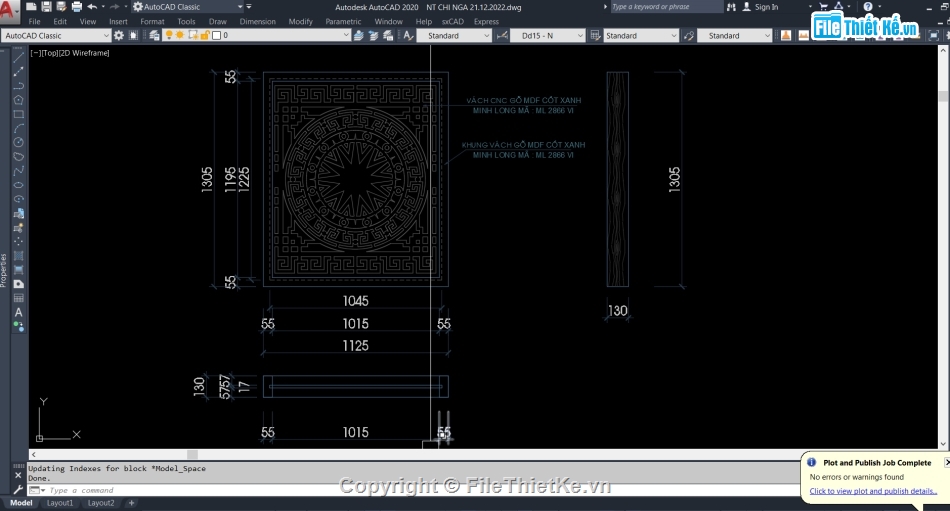Click to view plot and publish details link
This screenshot has height=511, width=950.
(x=873, y=491)
